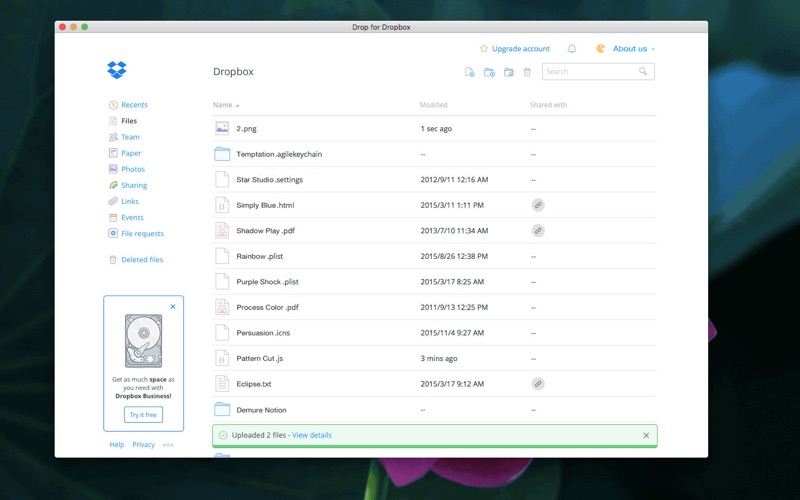
Task: Select the 2.png file name
Action: tap(246, 129)
